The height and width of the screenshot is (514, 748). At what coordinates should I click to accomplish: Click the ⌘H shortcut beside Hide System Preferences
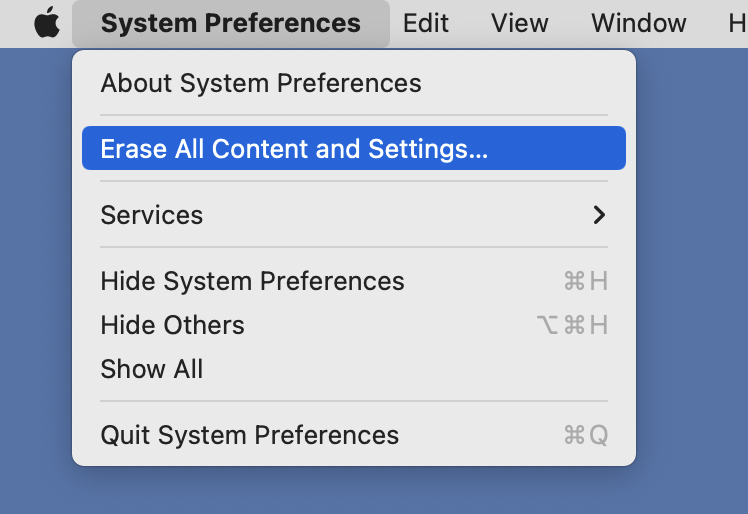[586, 281]
